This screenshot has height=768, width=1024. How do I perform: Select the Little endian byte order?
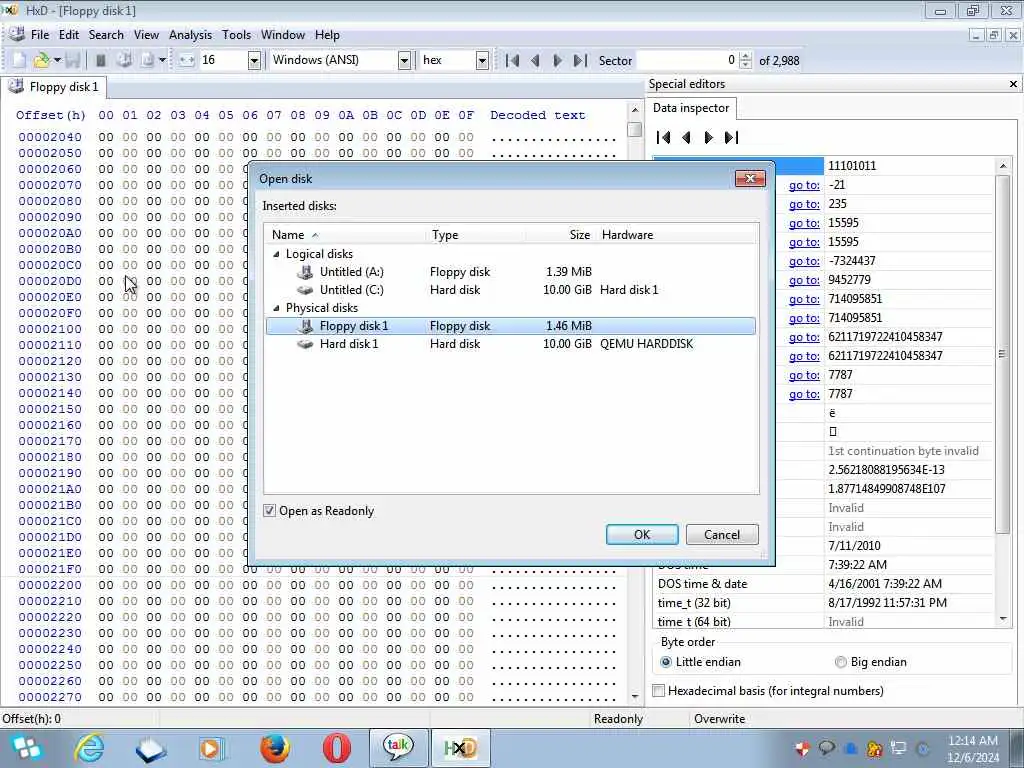point(665,662)
